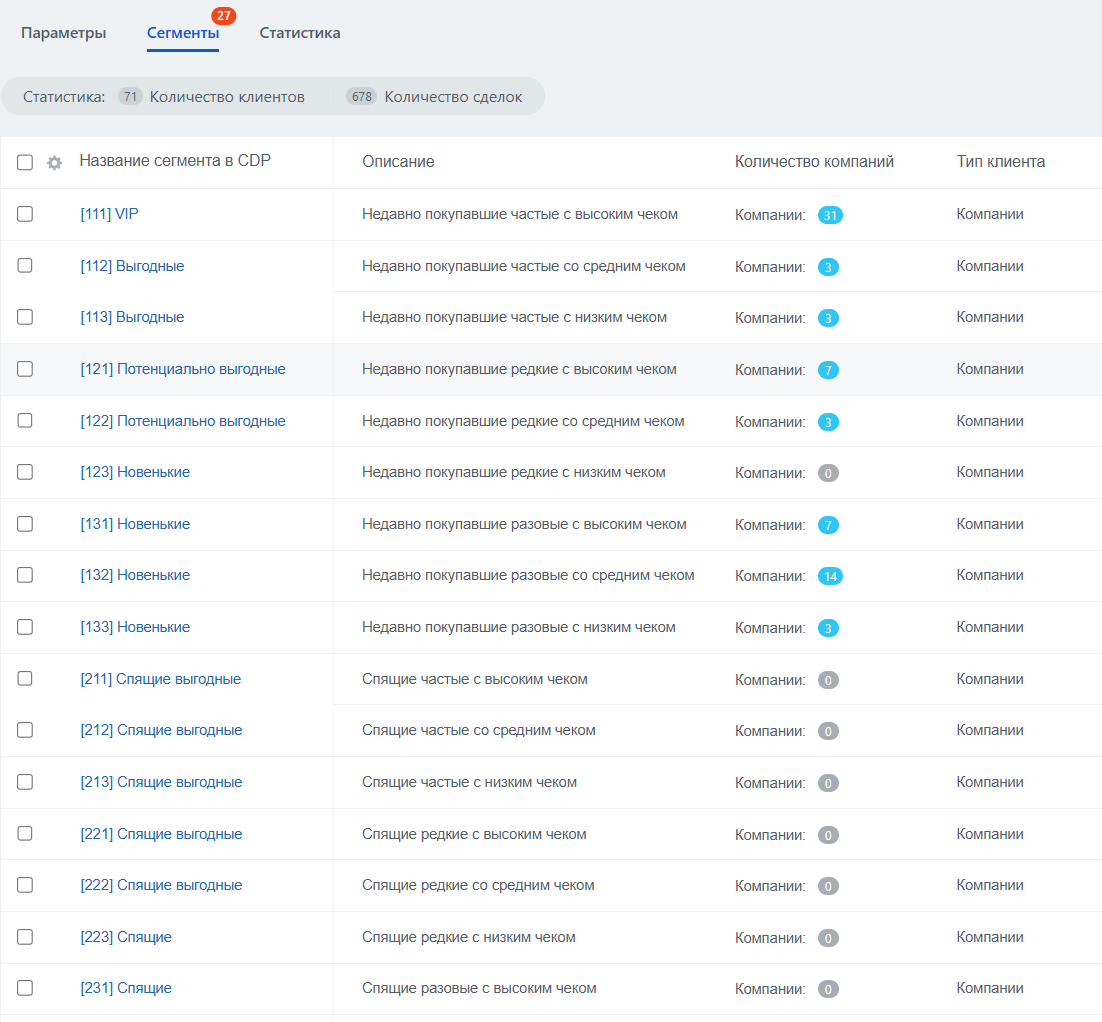Tick the select-all checkbox in the header
The image size is (1102, 1022).
(25, 162)
